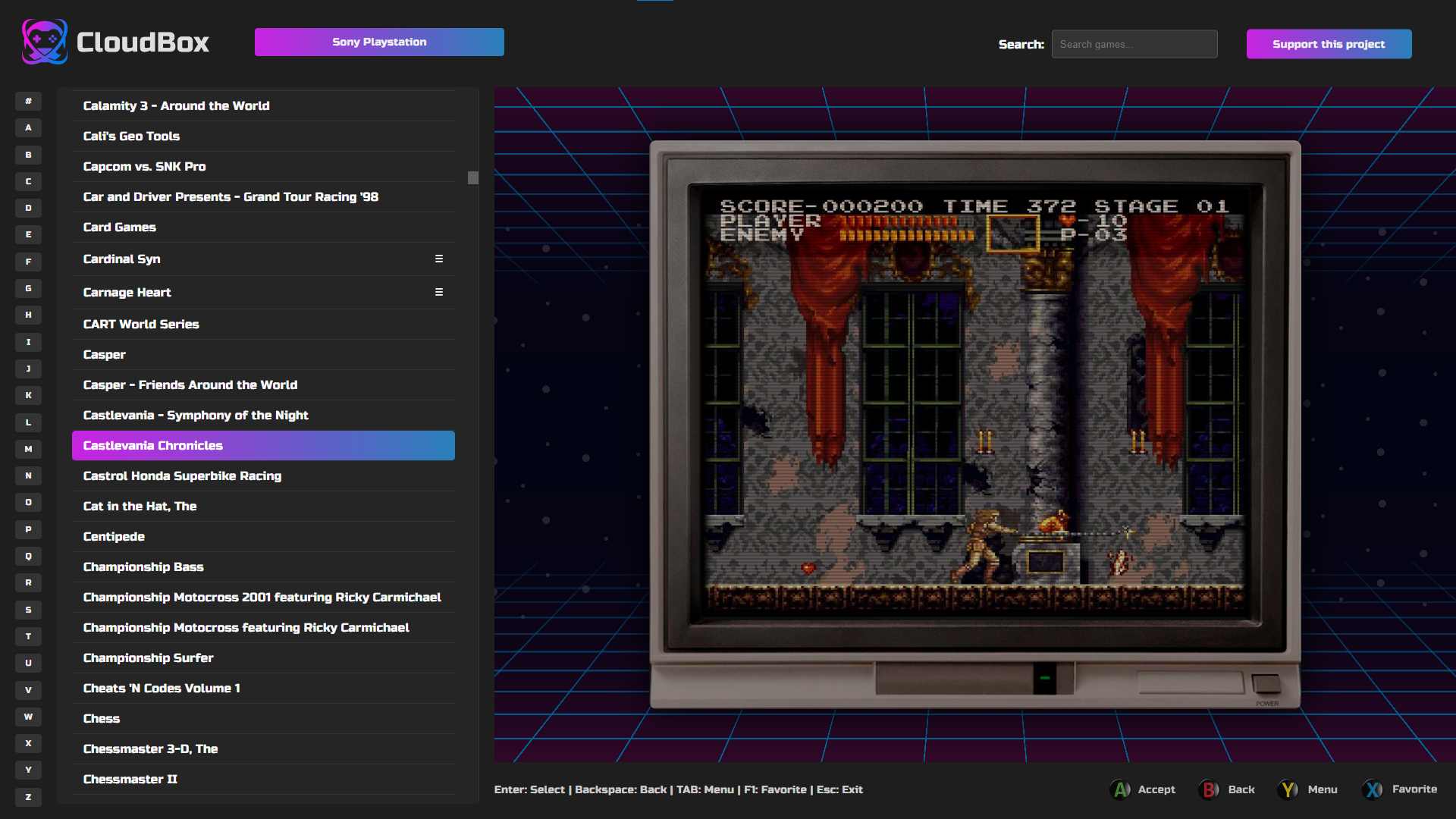Select Car and Driver Presents Grand Tour Racing '98
Viewport: 1456px width, 819px height.
(x=263, y=196)
